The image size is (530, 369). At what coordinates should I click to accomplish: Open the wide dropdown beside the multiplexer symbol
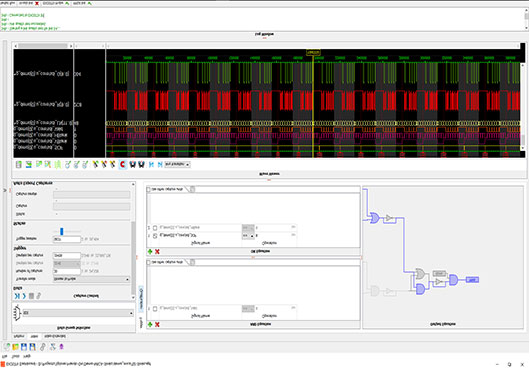coord(78,313)
